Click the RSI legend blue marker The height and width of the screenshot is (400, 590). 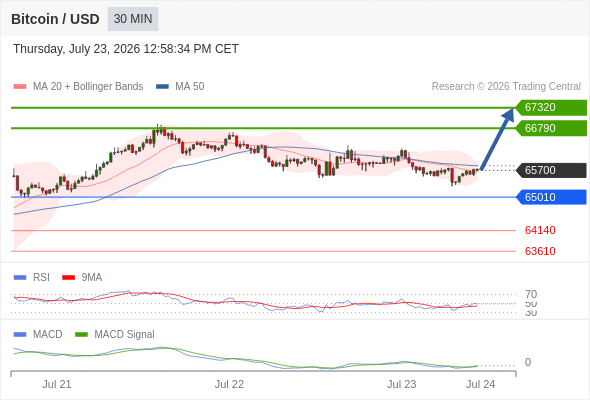20,278
